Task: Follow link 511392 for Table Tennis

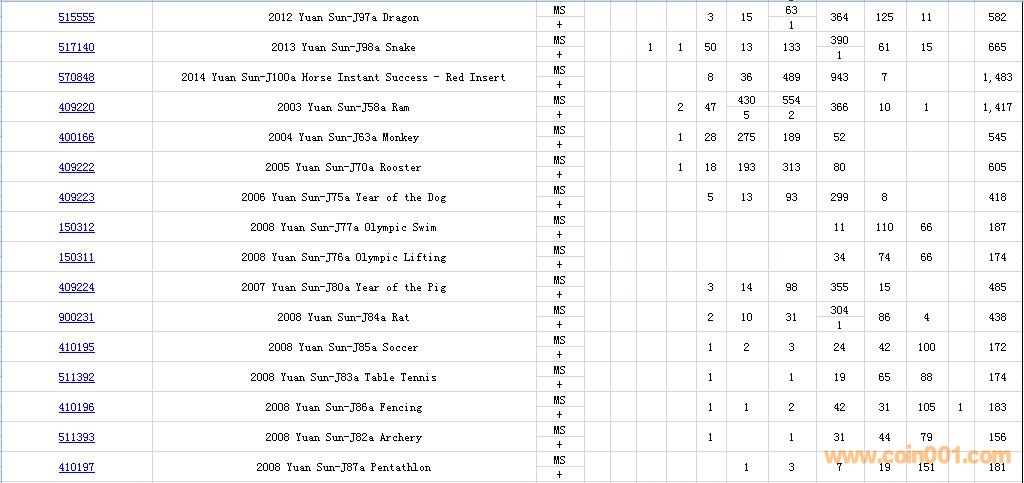Action: click(76, 378)
